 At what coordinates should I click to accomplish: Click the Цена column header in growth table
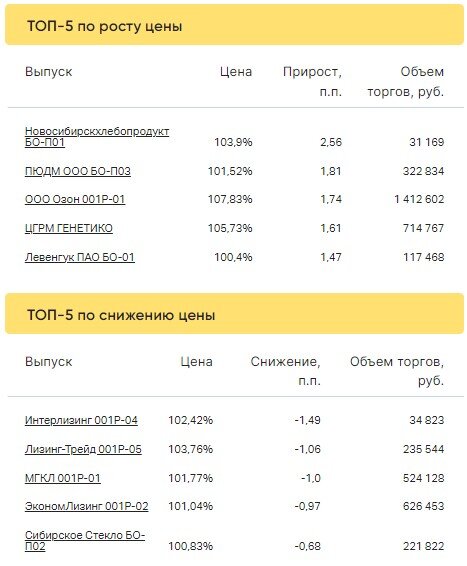tap(236, 72)
